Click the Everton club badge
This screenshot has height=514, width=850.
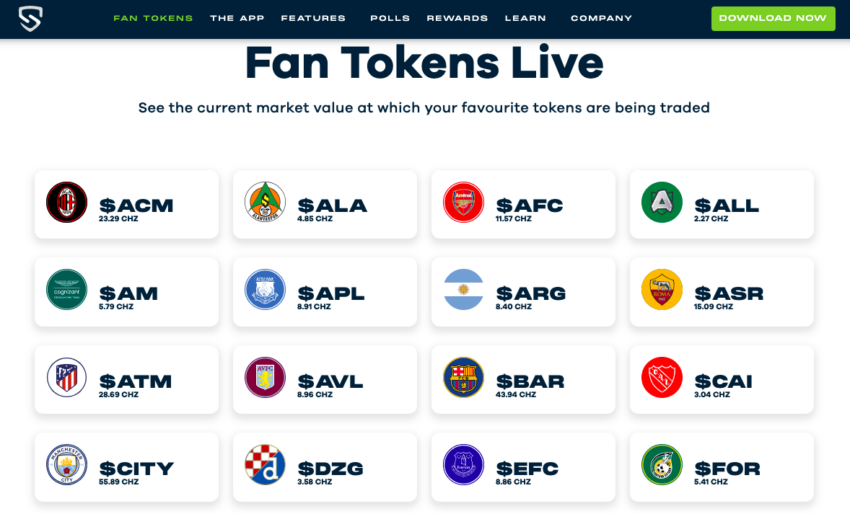coord(463,465)
